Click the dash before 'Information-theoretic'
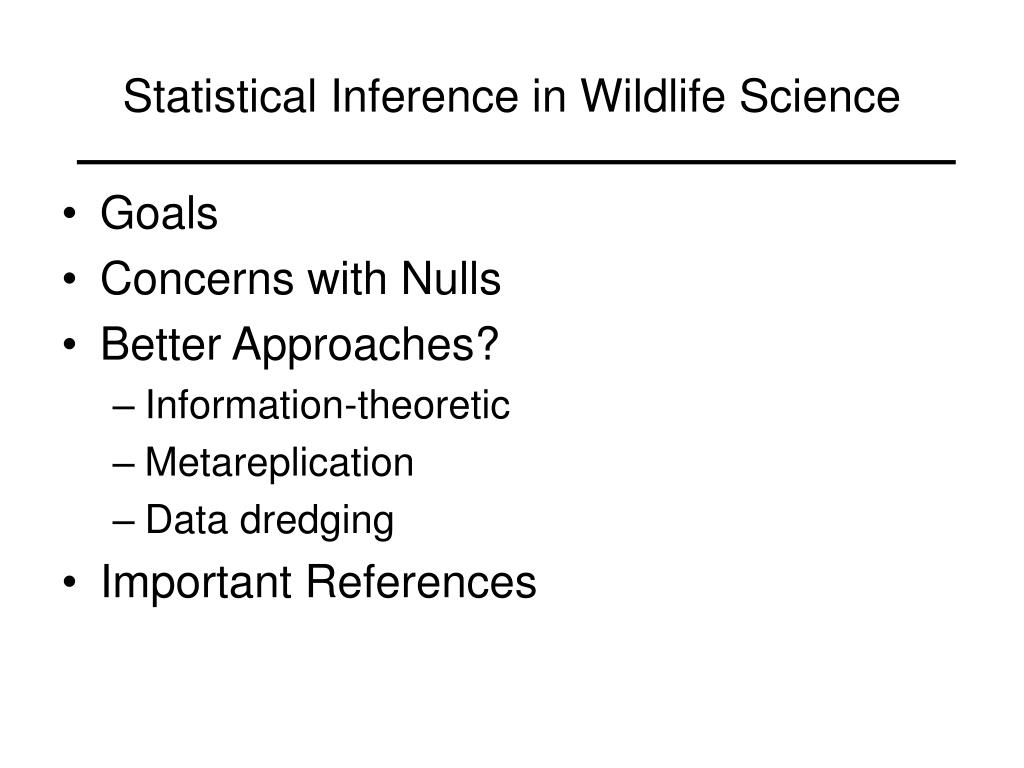Image resolution: width=1024 pixels, height=768 pixels. point(123,408)
